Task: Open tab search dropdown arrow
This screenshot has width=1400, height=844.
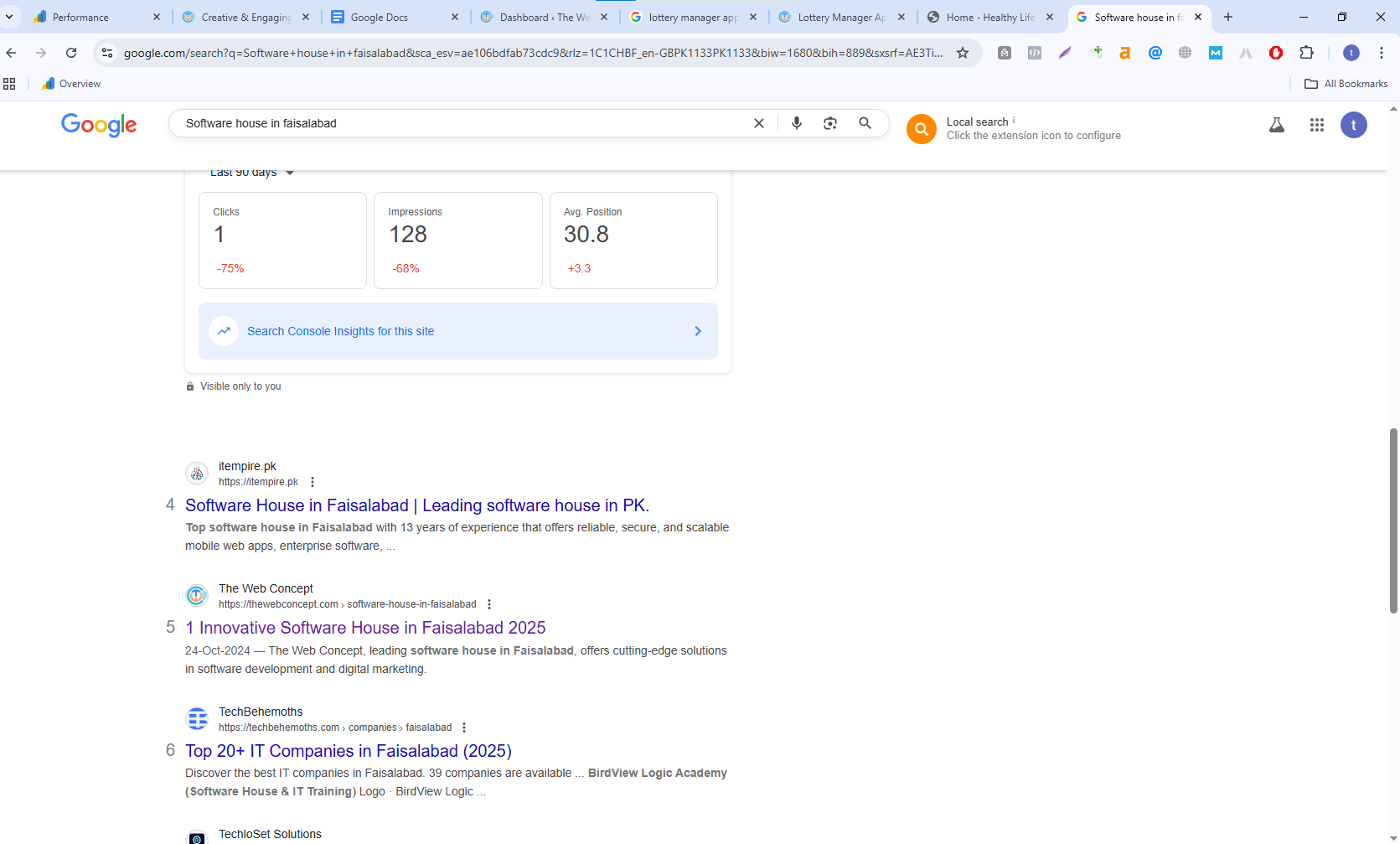Action: coord(9,17)
